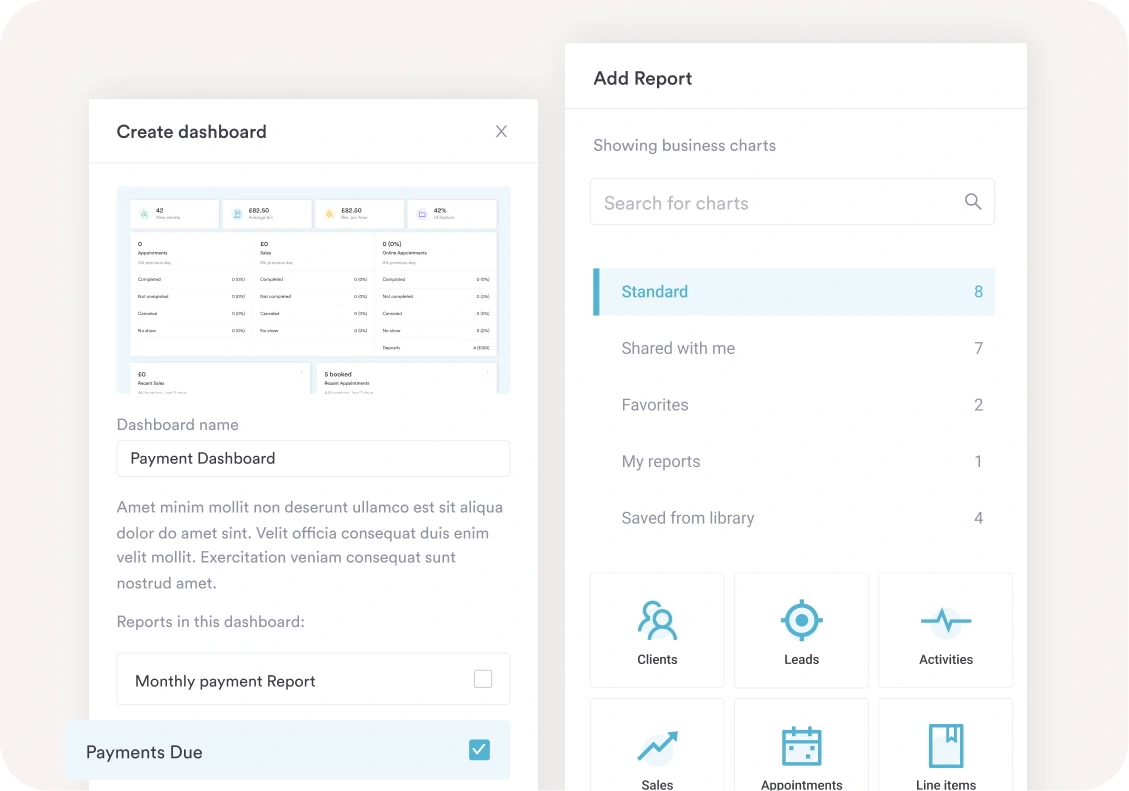1129x791 pixels.
Task: Open the Activities pulse icon tile
Action: tap(945, 622)
